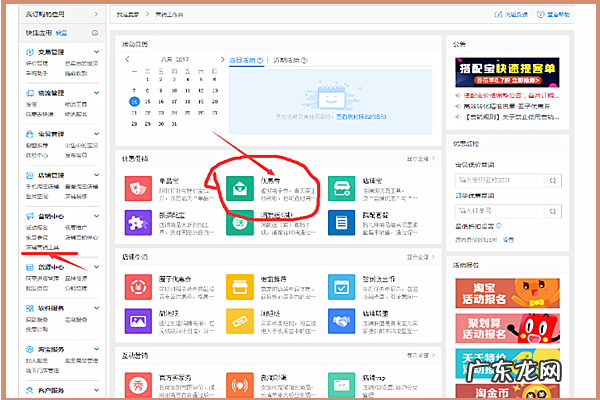Click the info icon beside 最低折扣设置
Viewport: 600px width, 400px height.
click(x=498, y=226)
